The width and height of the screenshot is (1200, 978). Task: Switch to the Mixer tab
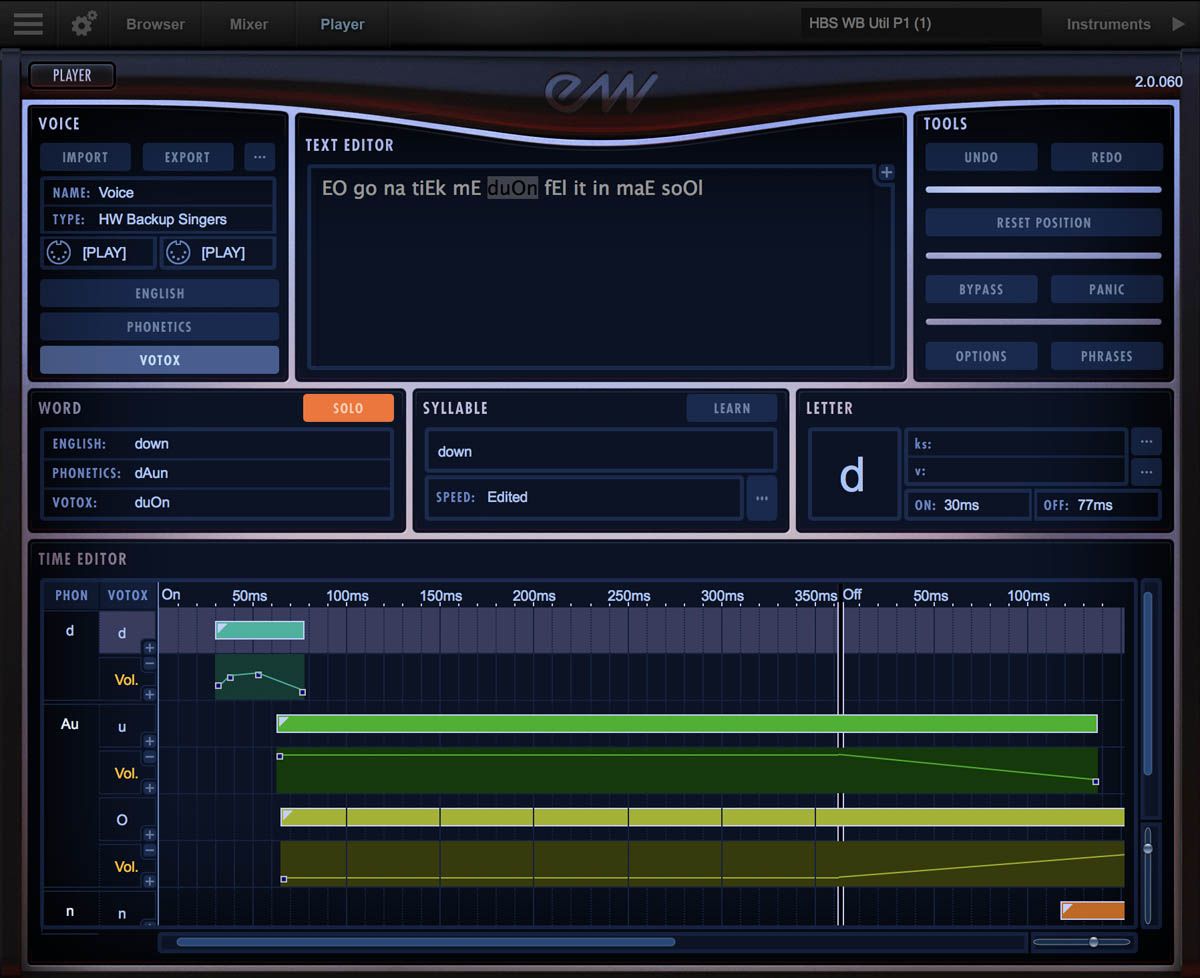[249, 24]
